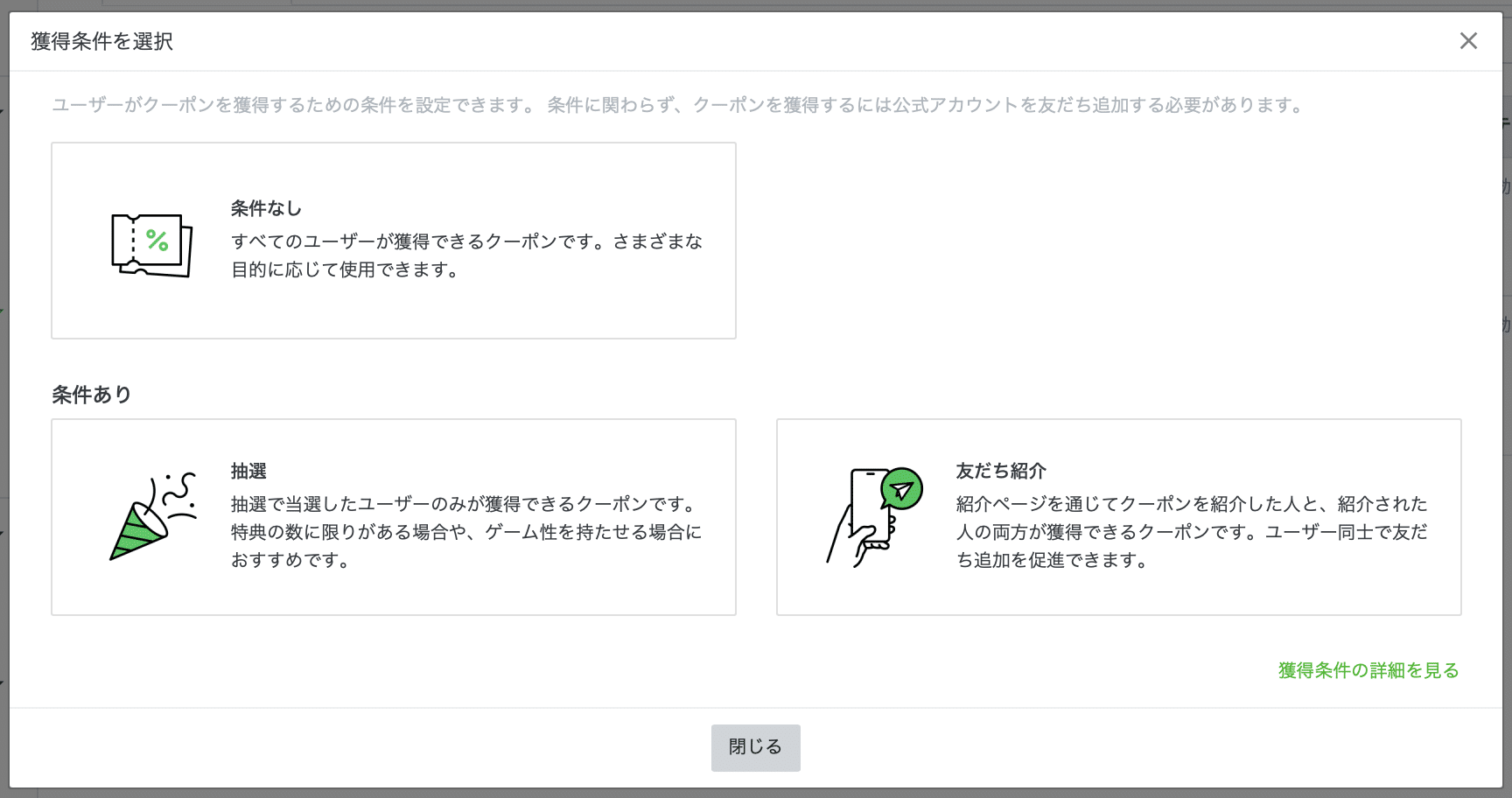Screen dimensions: 1512x798
Task: Click the 抽選 lottery description text
Action: point(466,532)
